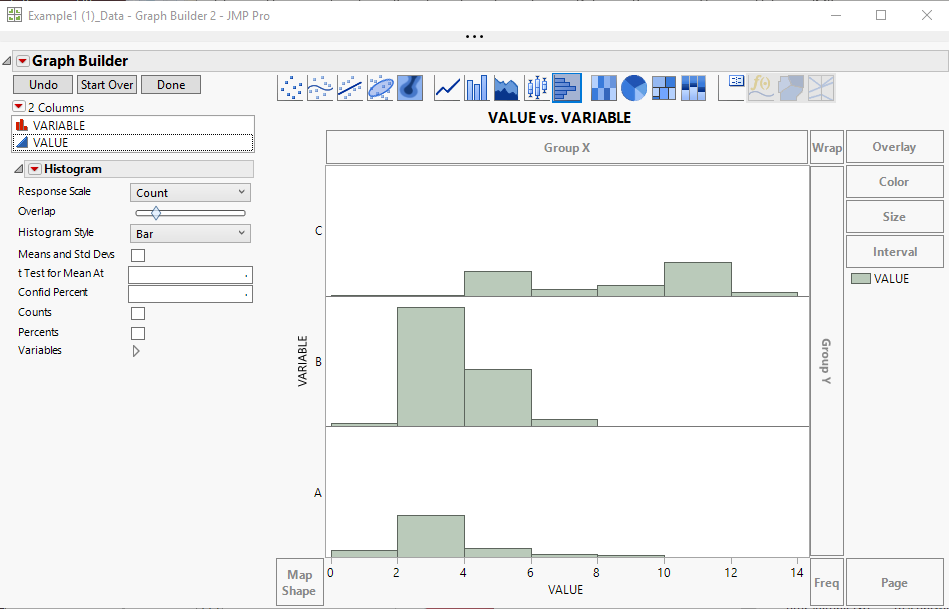Adjust the Overlap slider handle
Viewport: 949px width, 609px height.
156,212
